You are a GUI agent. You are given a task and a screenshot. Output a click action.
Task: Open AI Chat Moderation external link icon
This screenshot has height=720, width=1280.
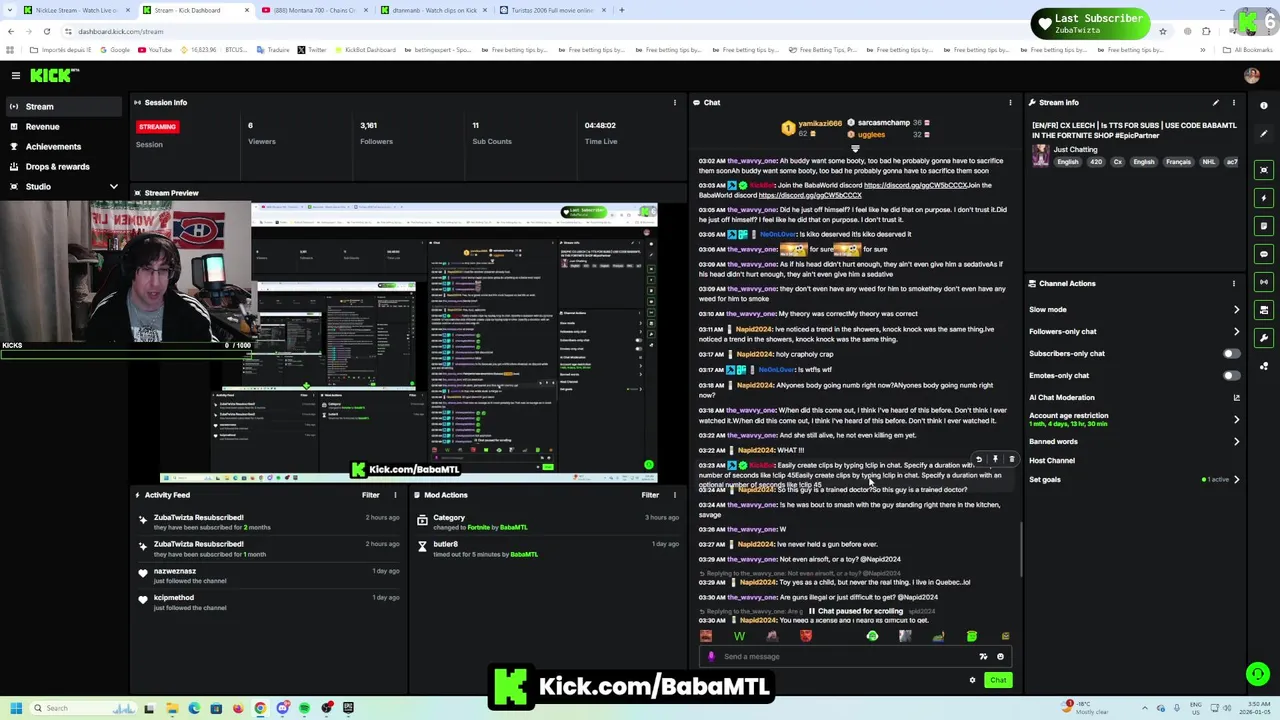(1237, 397)
